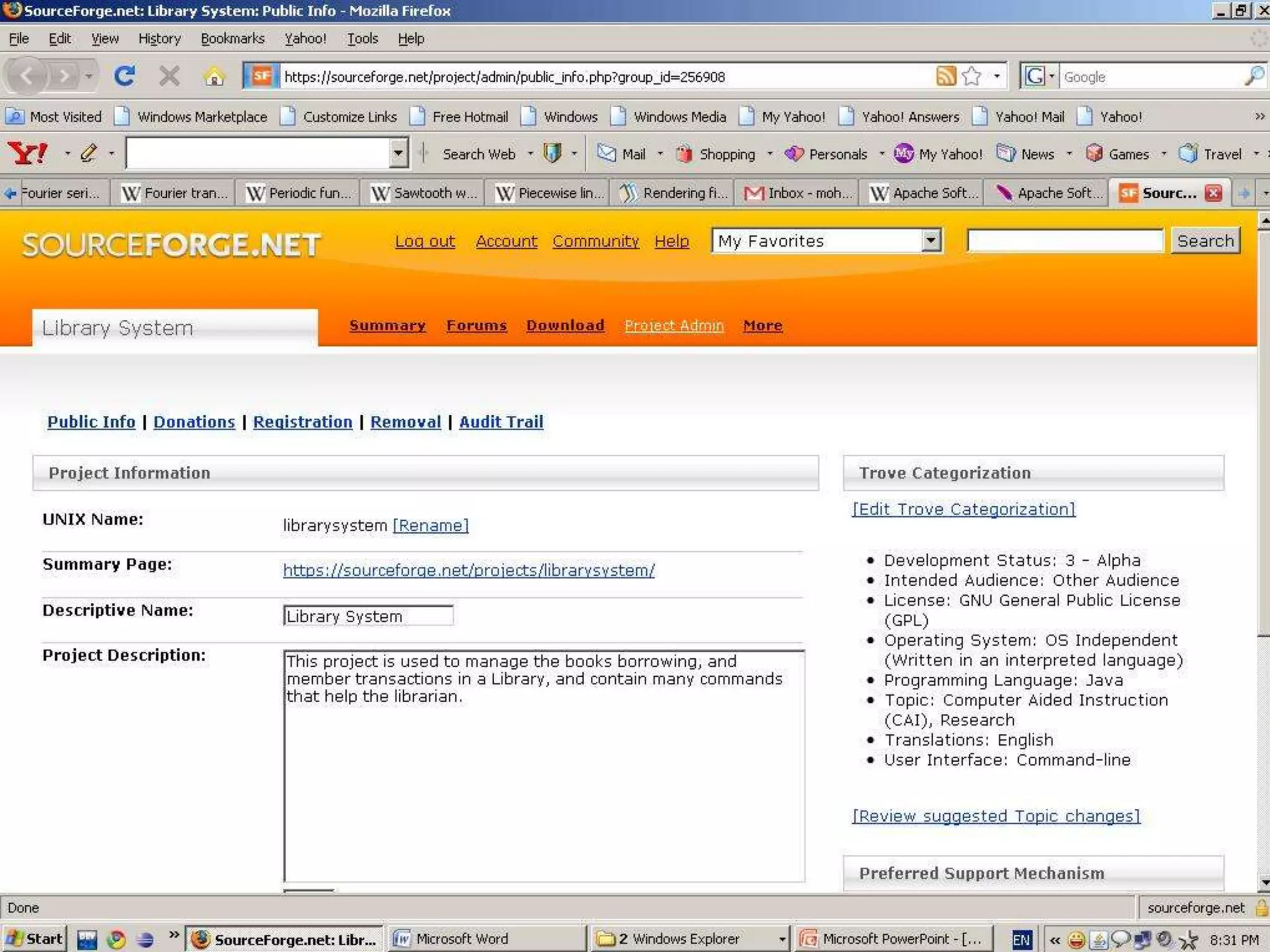The width and height of the screenshot is (1270, 952).
Task: Open the address bar history dropdown arrow
Action: coord(997,76)
